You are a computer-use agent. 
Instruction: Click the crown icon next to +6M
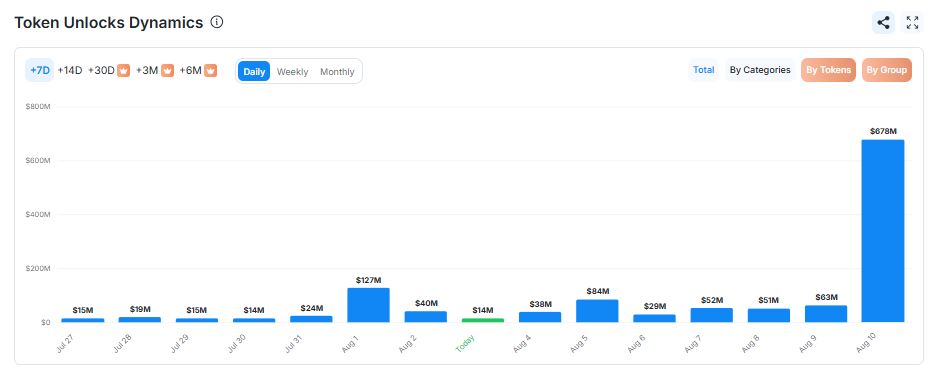tap(210, 70)
